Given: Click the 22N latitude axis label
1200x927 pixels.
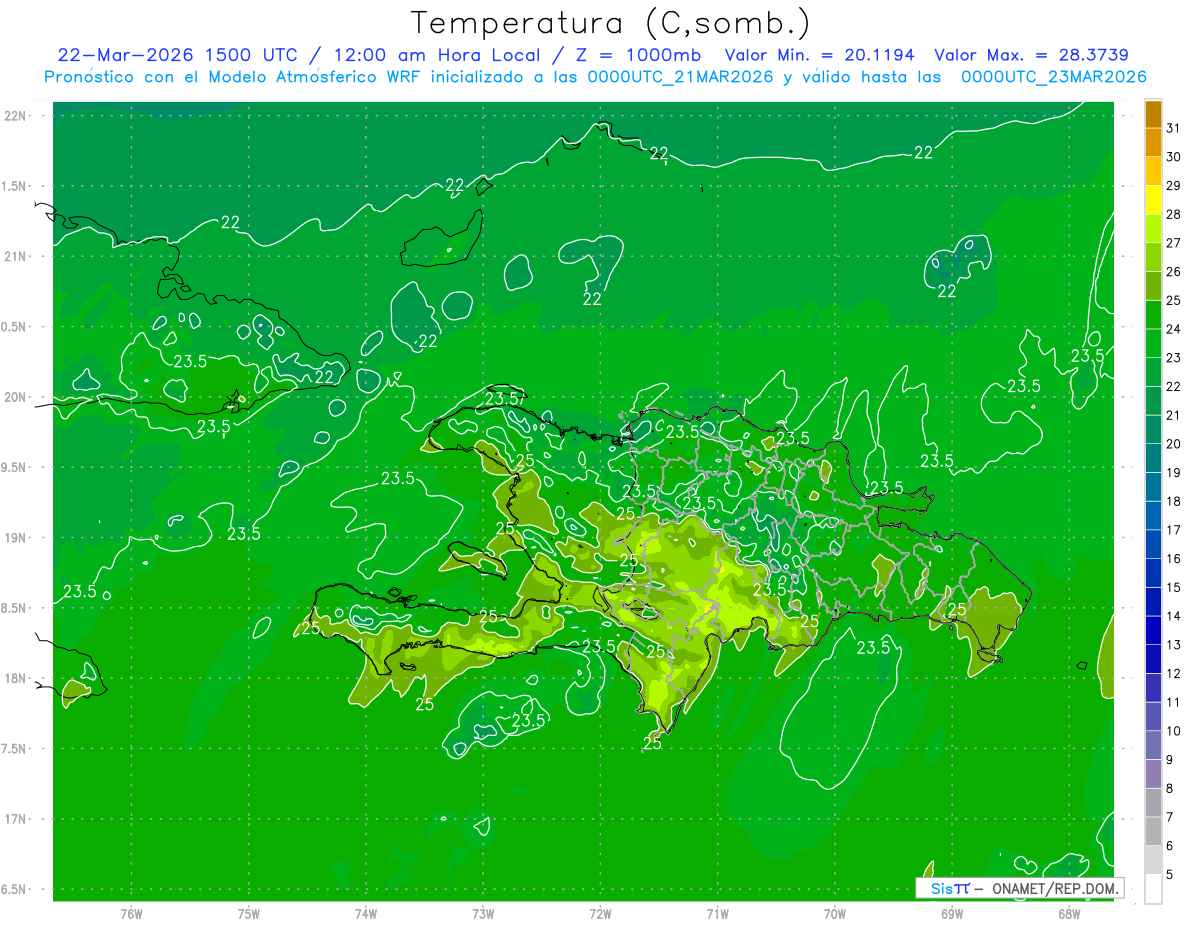Looking at the screenshot, I should click(x=16, y=116).
